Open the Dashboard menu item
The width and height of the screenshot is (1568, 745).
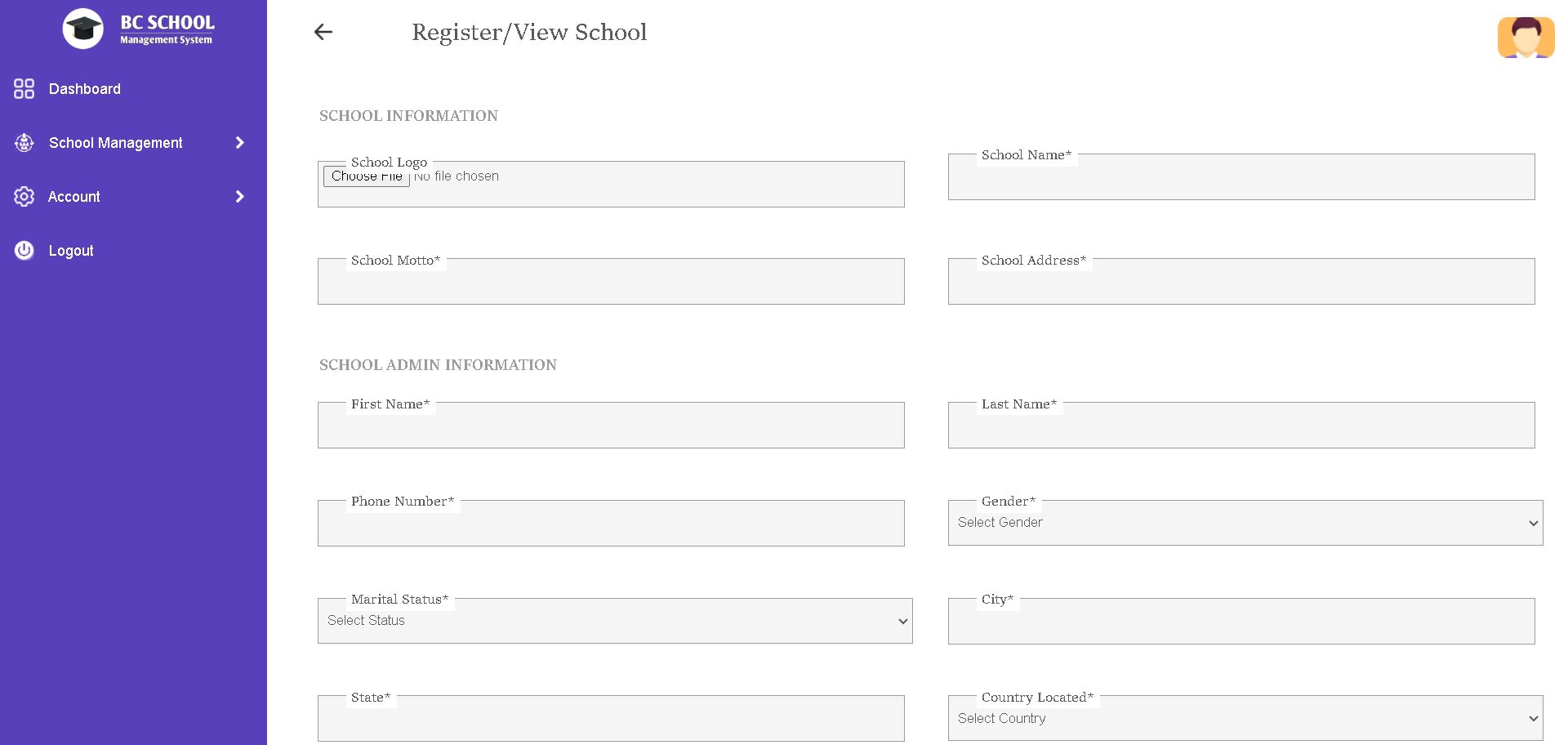click(x=84, y=89)
